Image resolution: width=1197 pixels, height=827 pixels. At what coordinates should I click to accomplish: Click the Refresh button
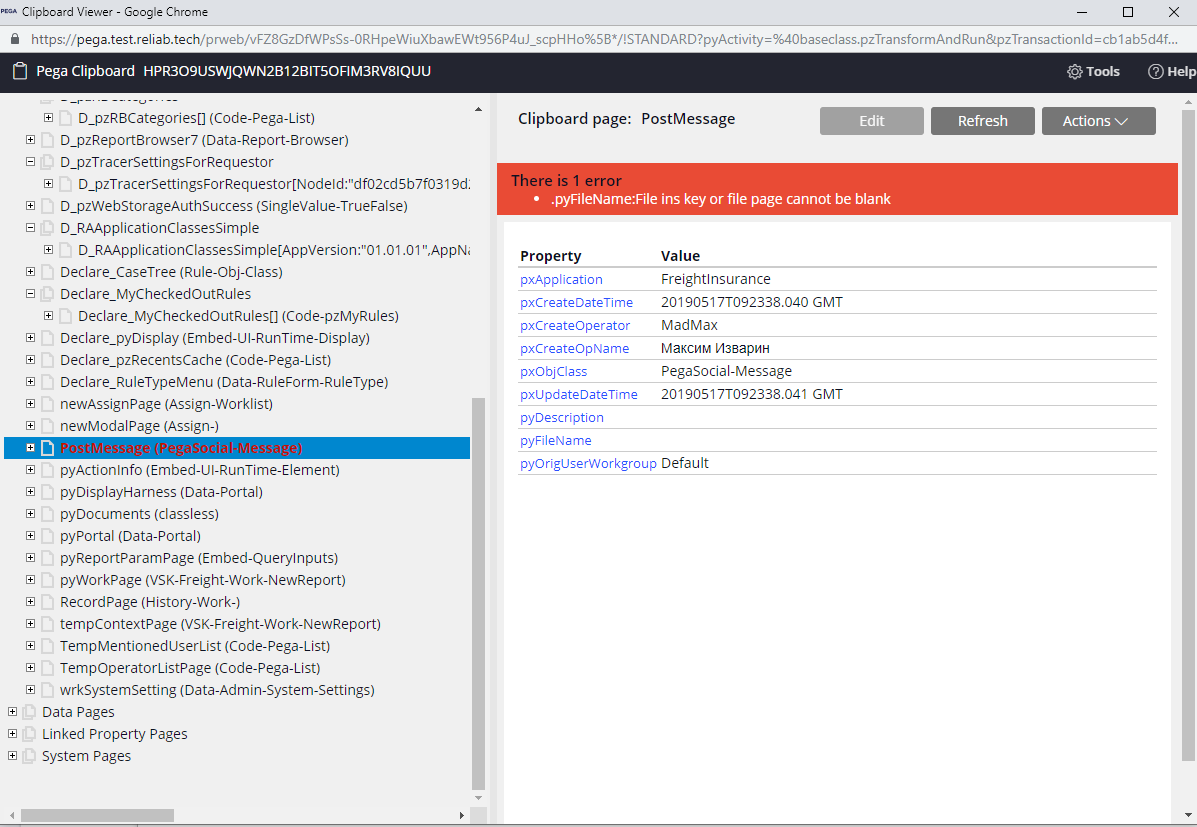coord(982,121)
